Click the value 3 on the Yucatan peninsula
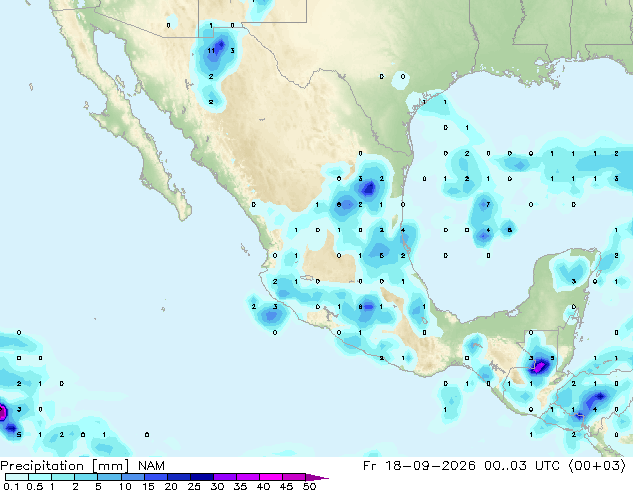 (x=574, y=281)
